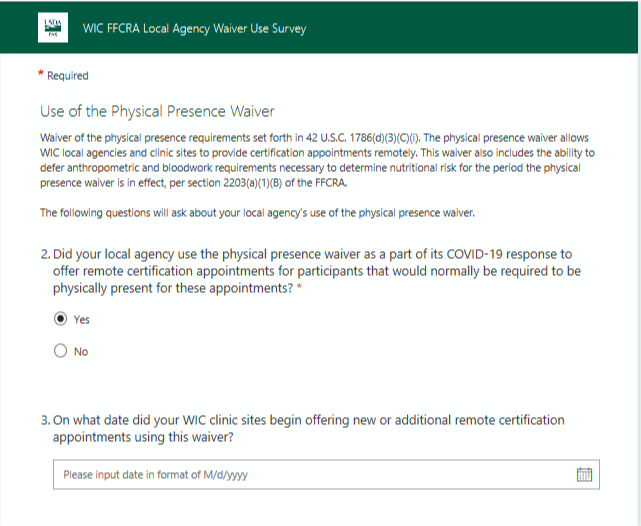Screen dimensions: 641x526
Task: Open the calendar date picker icon
Action: point(585,474)
